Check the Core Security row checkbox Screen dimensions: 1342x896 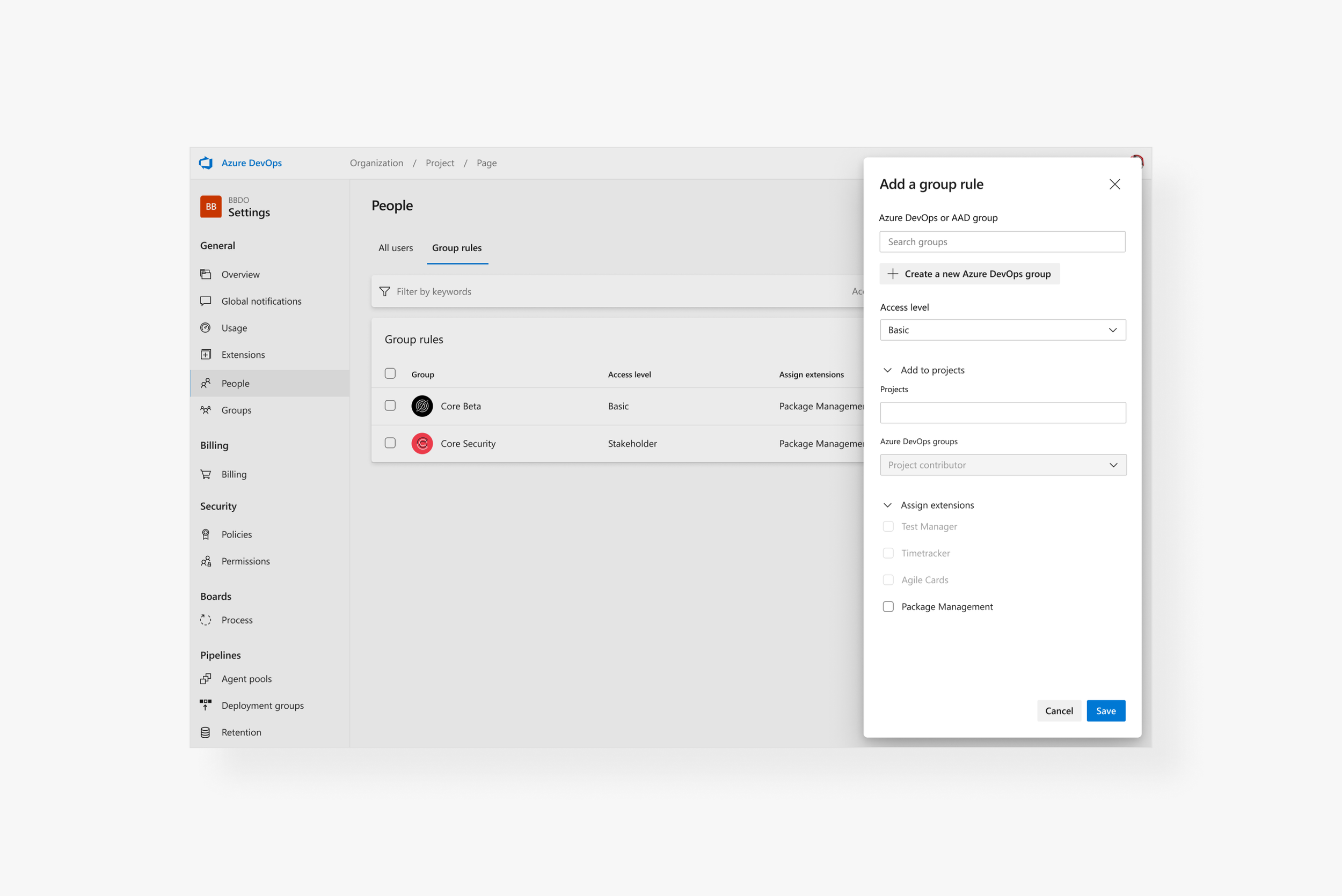click(390, 443)
